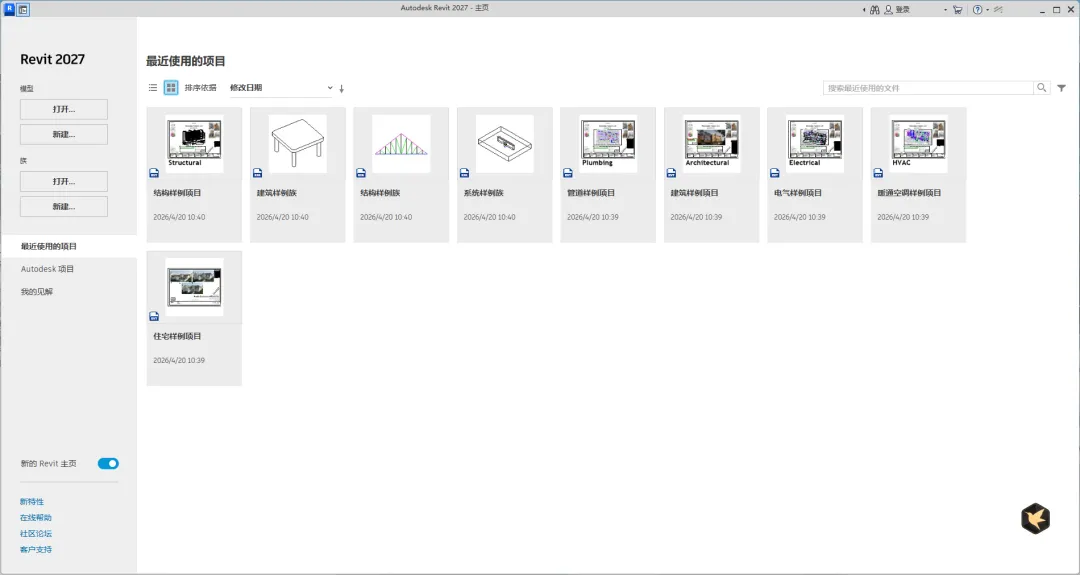Click the magnifier search button

tap(1042, 87)
